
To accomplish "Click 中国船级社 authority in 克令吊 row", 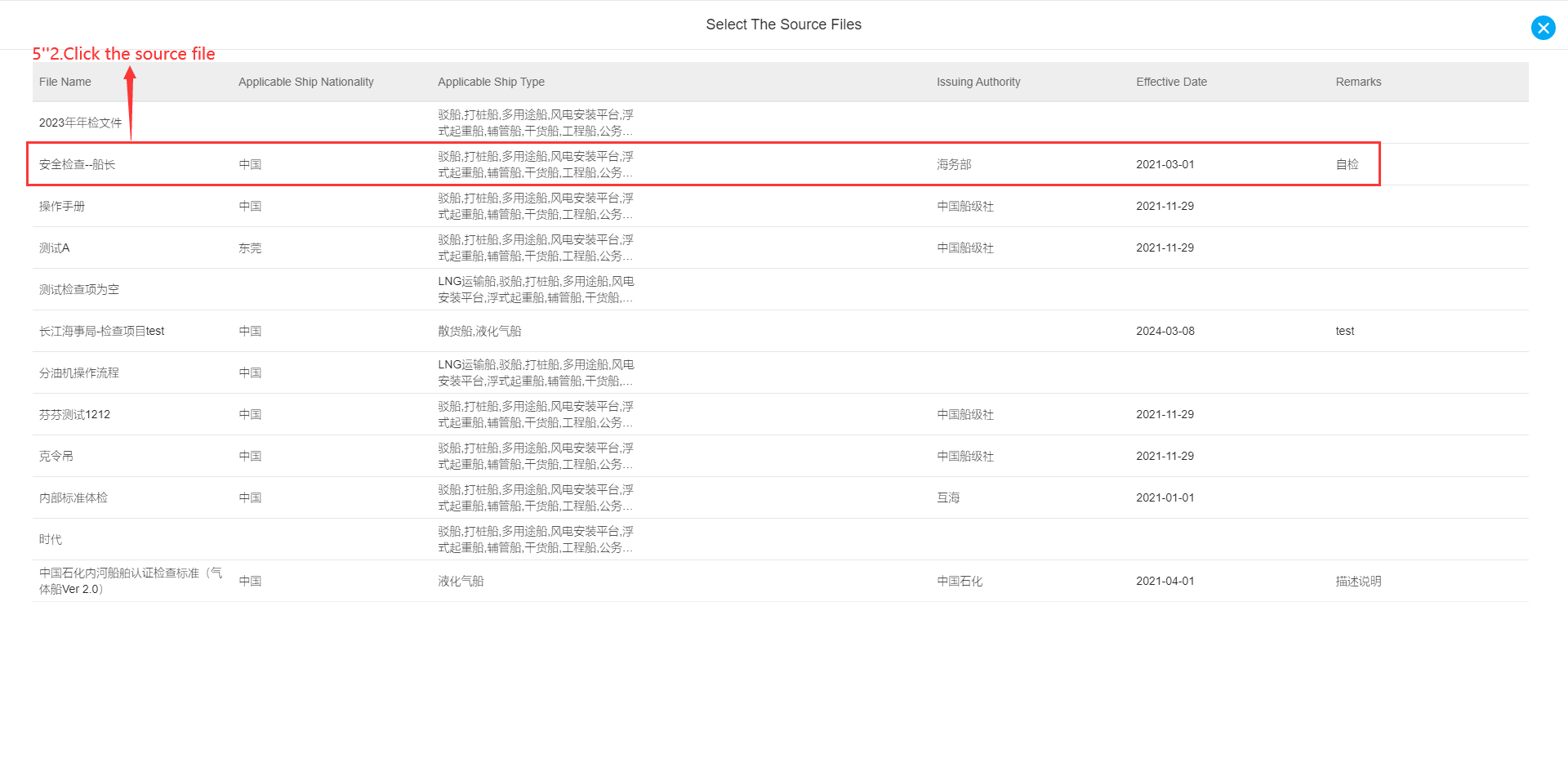I will 965,456.
